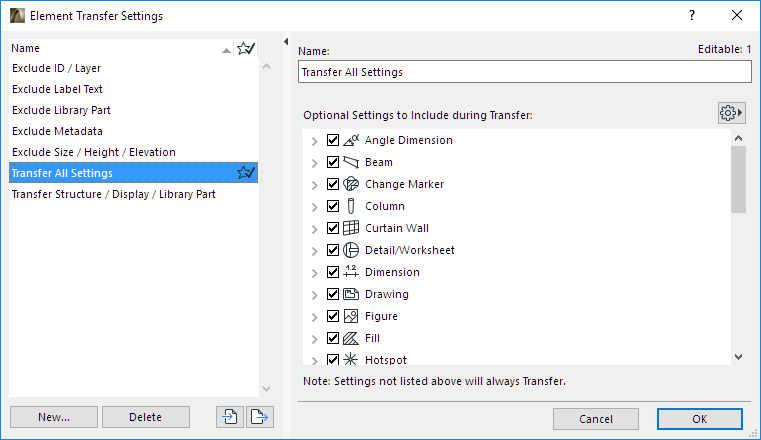The image size is (761, 440).
Task: Disable the Fill settings checkbox
Action: tap(333, 338)
